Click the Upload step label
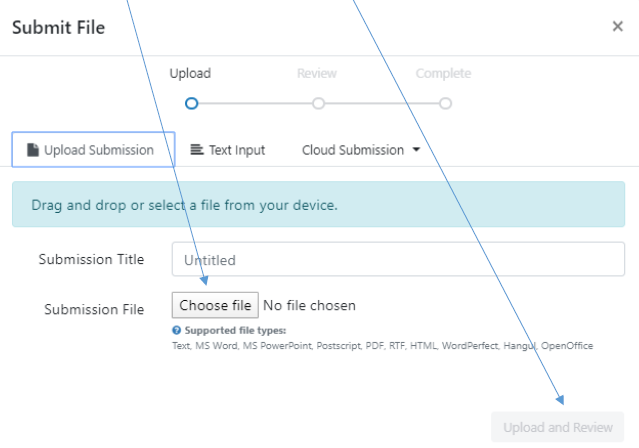 pyautogui.click(x=190, y=73)
